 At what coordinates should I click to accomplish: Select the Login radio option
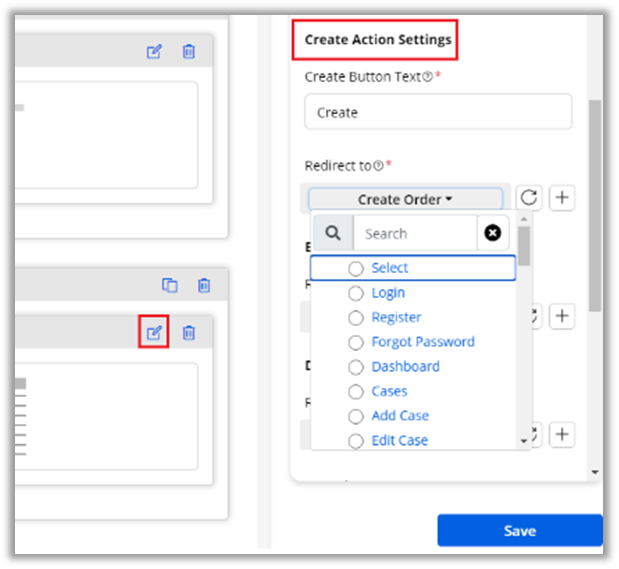point(355,293)
